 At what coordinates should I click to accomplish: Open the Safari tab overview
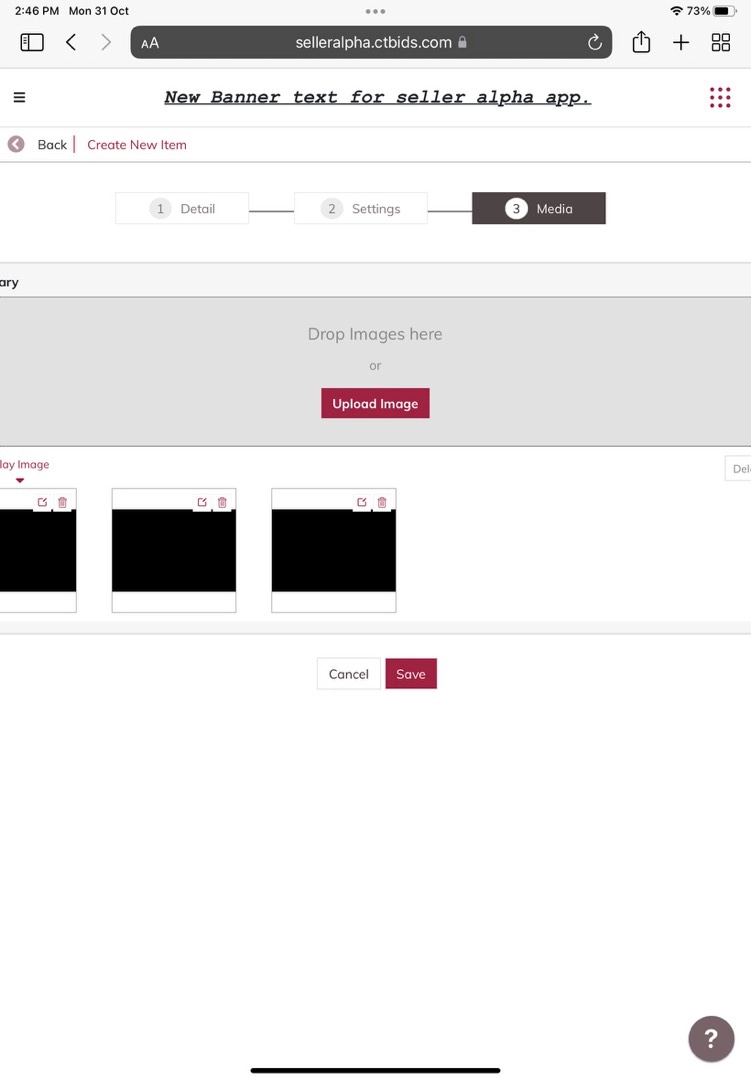[720, 42]
